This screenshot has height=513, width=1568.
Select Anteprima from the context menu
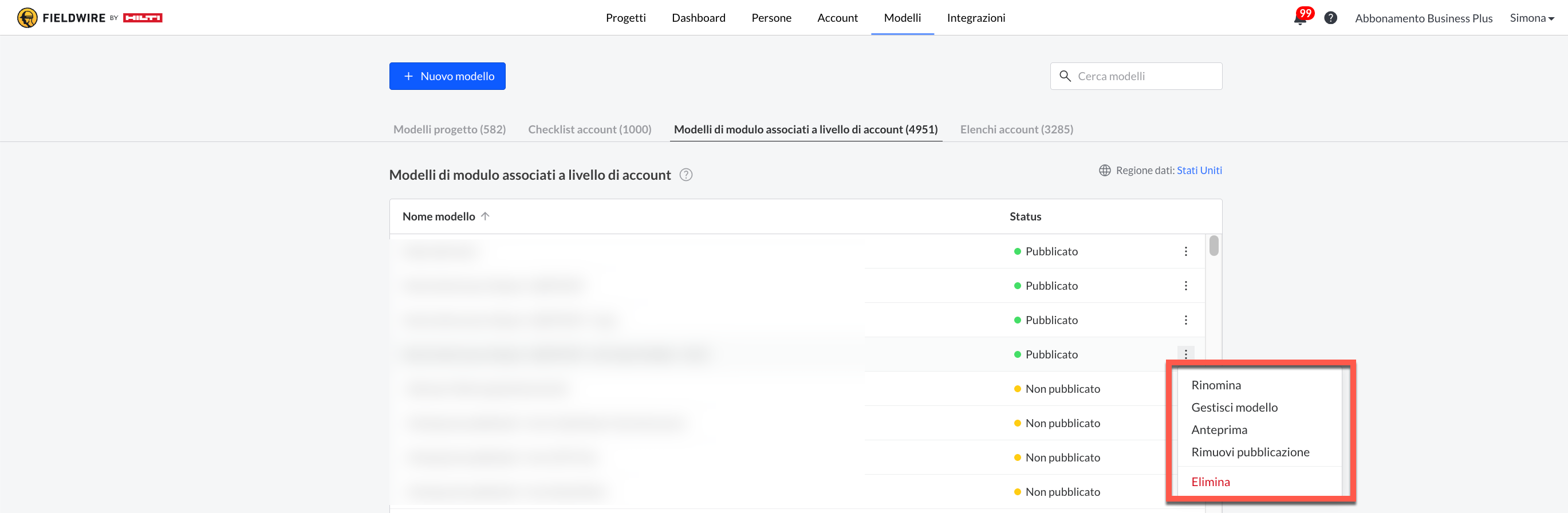click(1219, 430)
